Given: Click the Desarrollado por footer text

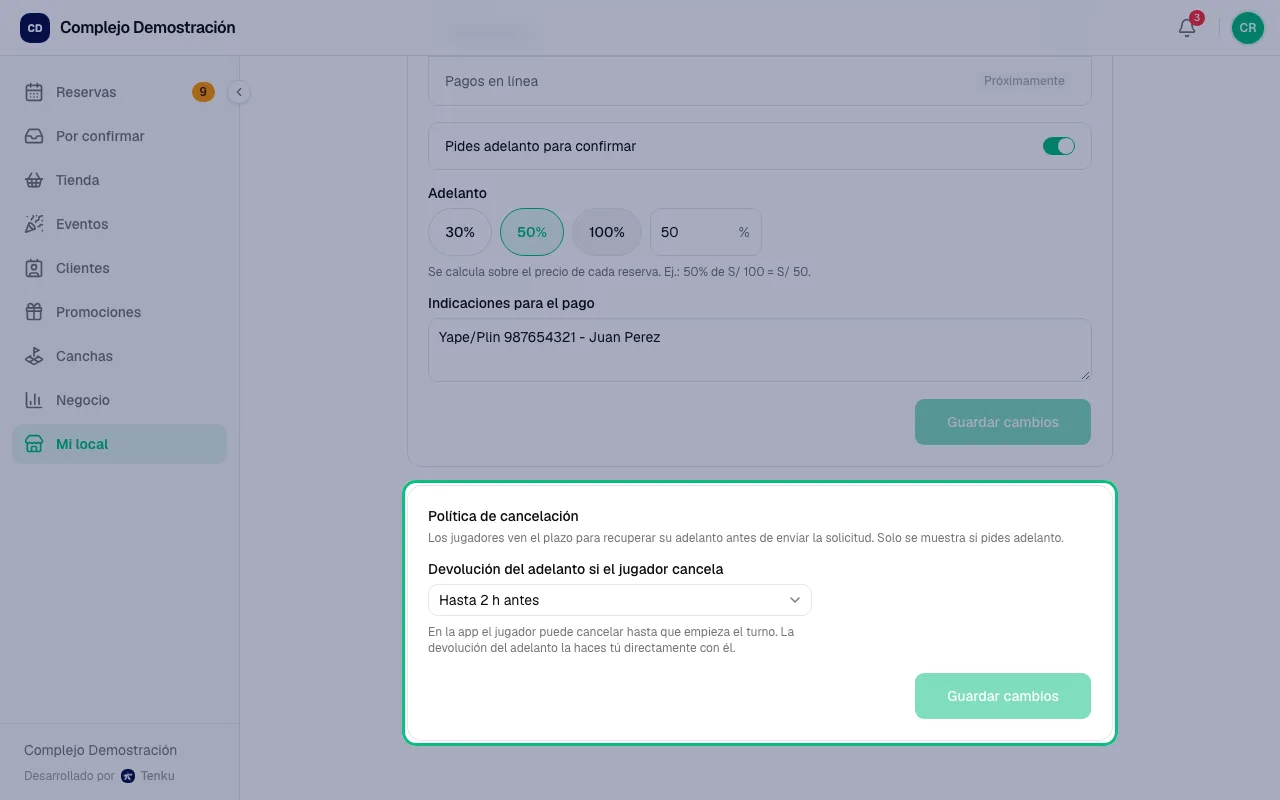Looking at the screenshot, I should [x=70, y=776].
